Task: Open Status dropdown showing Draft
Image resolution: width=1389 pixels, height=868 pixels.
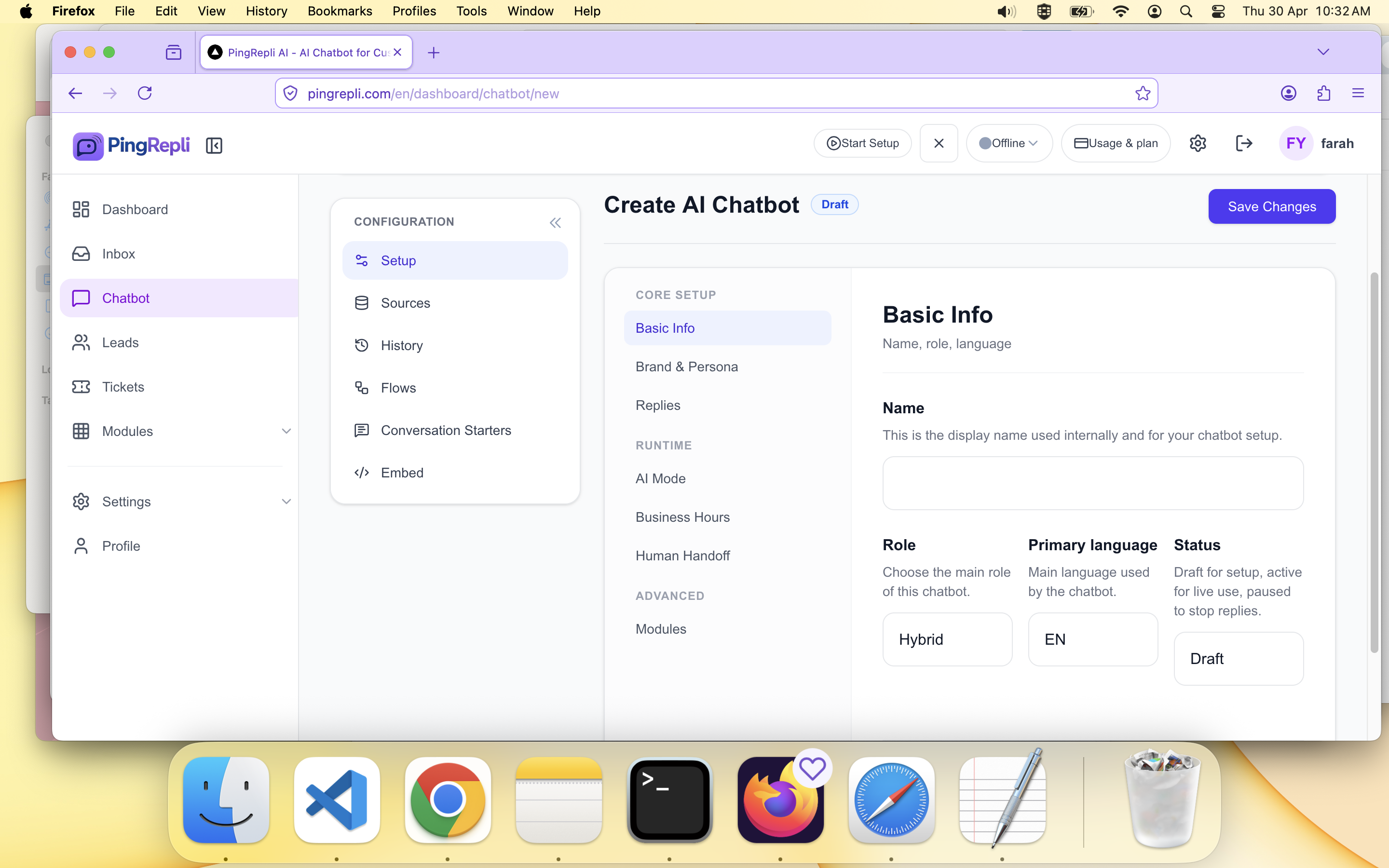Action: tap(1239, 659)
